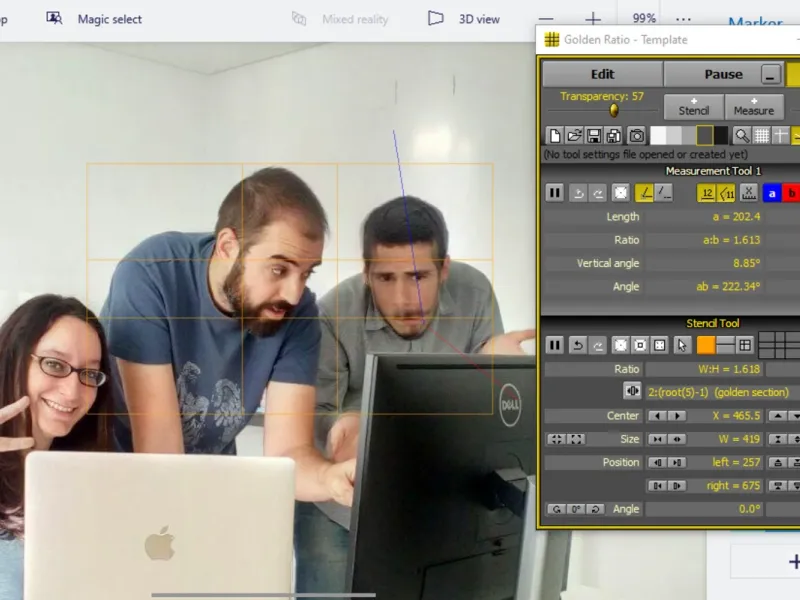Image resolution: width=800 pixels, height=600 pixels.
Task: Move stencil center up
Action: [778, 416]
